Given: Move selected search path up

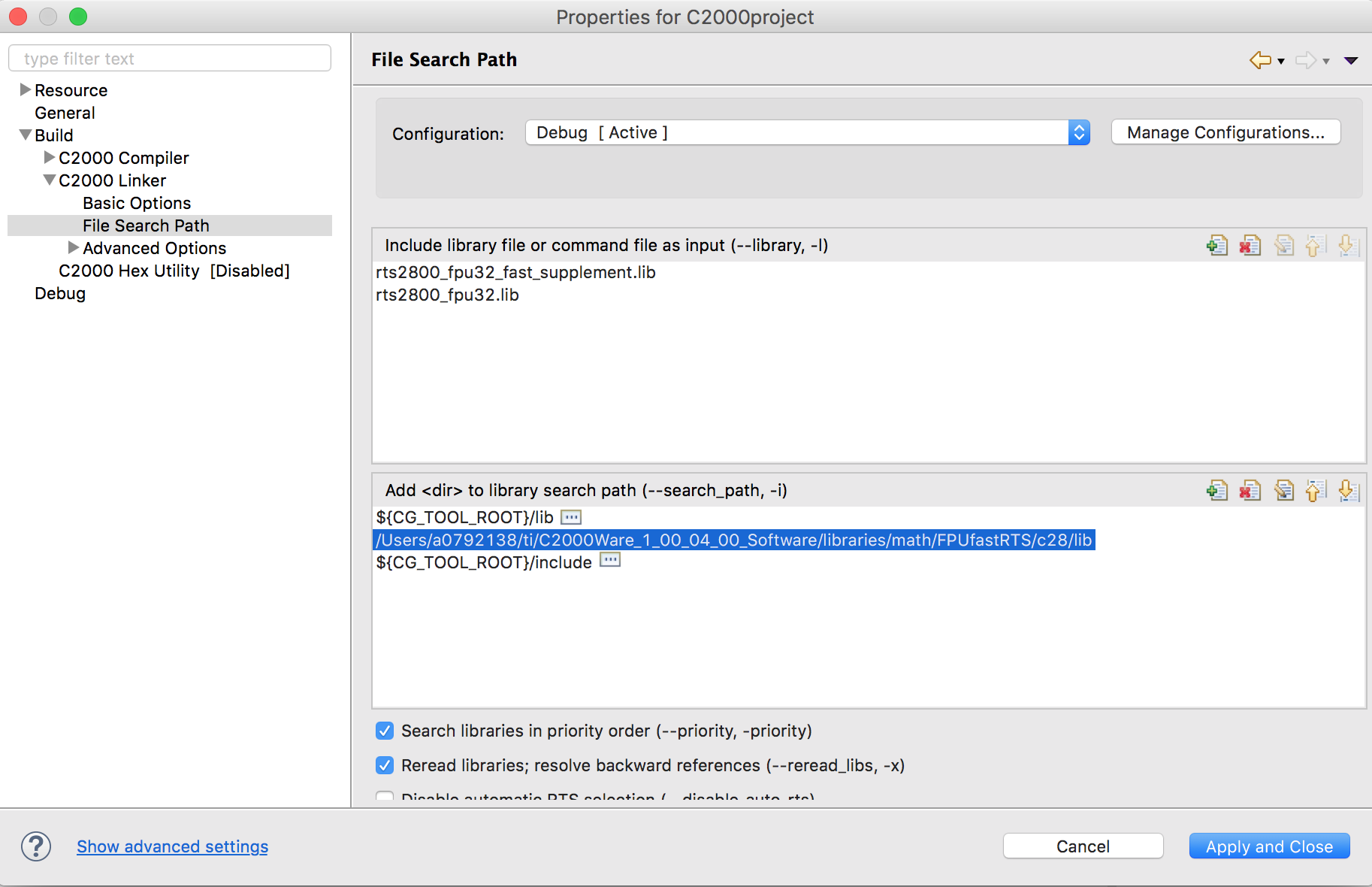Looking at the screenshot, I should click(x=1315, y=491).
